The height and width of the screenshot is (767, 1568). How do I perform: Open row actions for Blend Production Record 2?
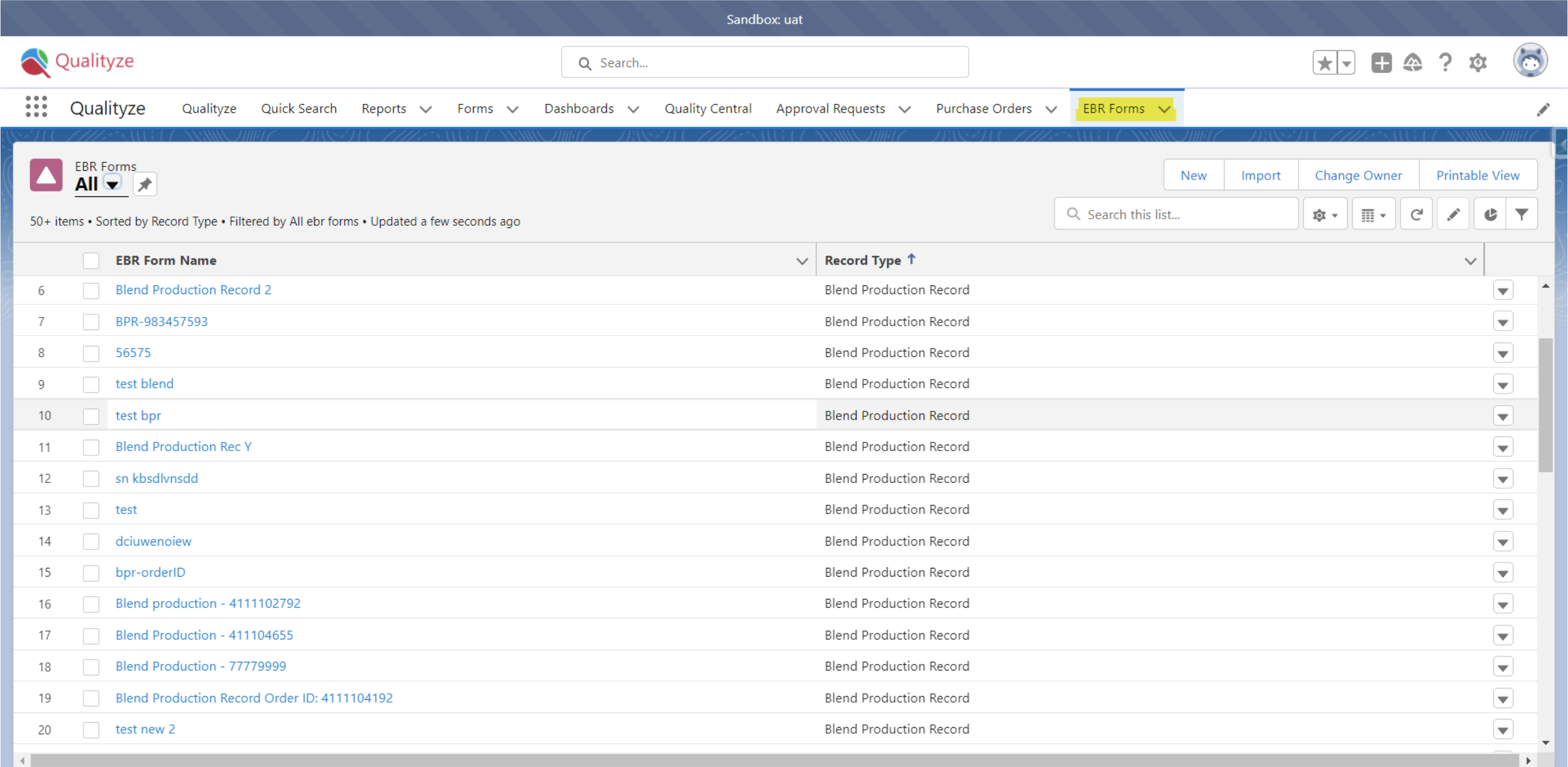pos(1503,291)
